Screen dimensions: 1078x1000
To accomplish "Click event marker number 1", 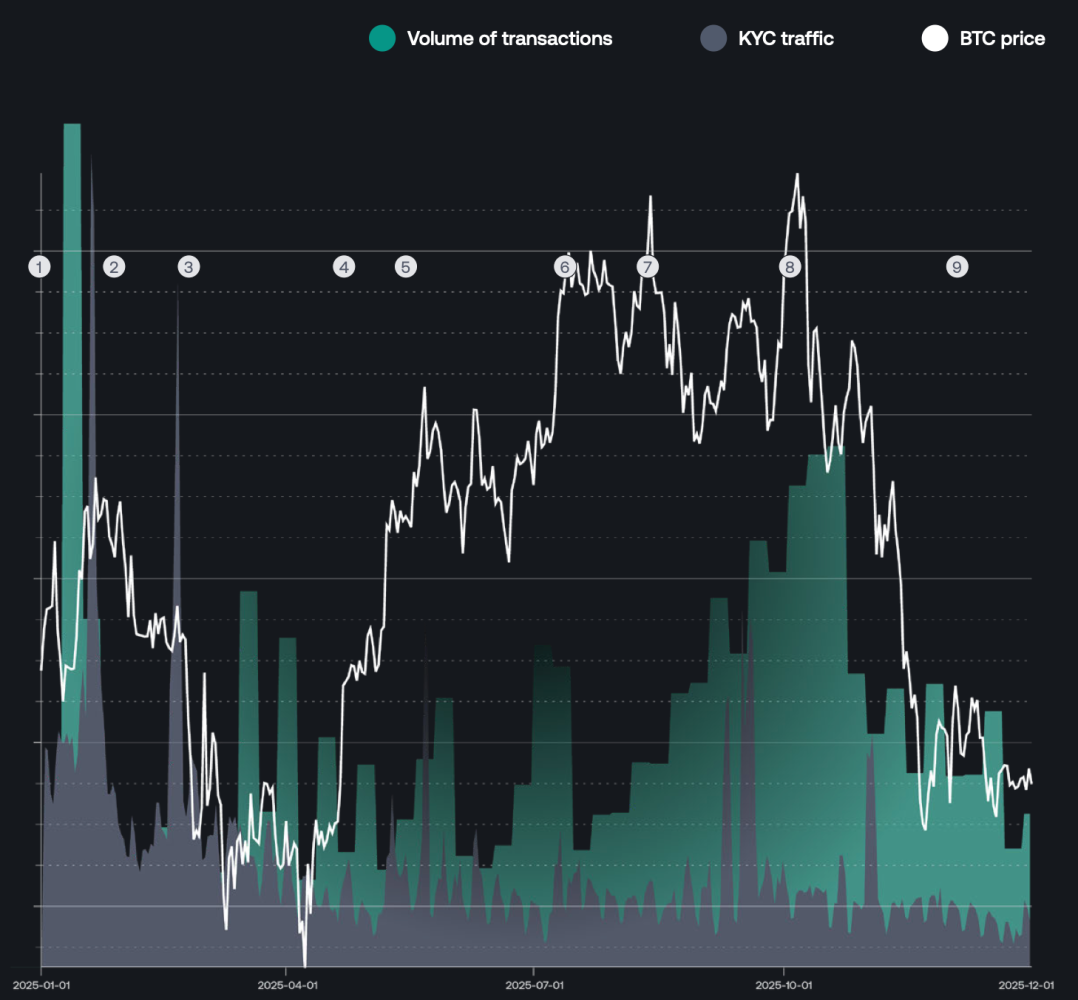I will pyautogui.click(x=39, y=267).
